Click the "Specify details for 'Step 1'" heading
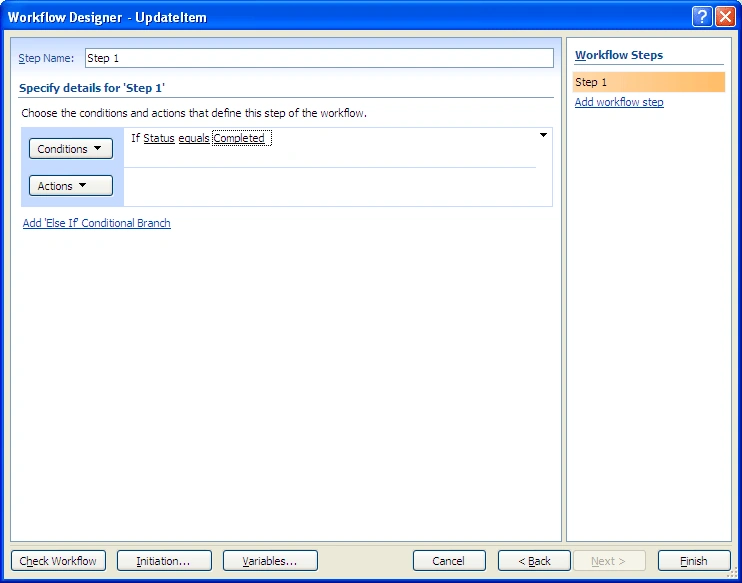The width and height of the screenshot is (742, 583). 92,88
